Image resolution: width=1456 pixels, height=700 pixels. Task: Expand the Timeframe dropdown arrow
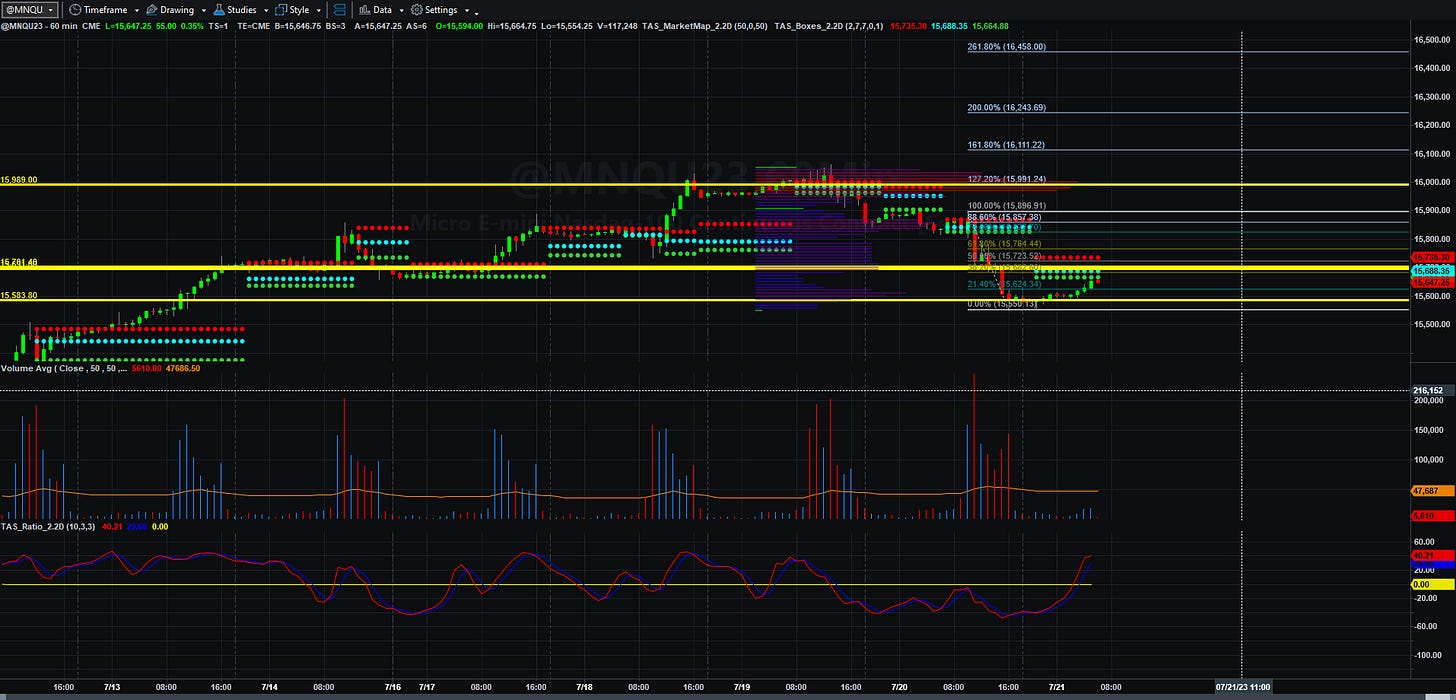click(x=137, y=11)
